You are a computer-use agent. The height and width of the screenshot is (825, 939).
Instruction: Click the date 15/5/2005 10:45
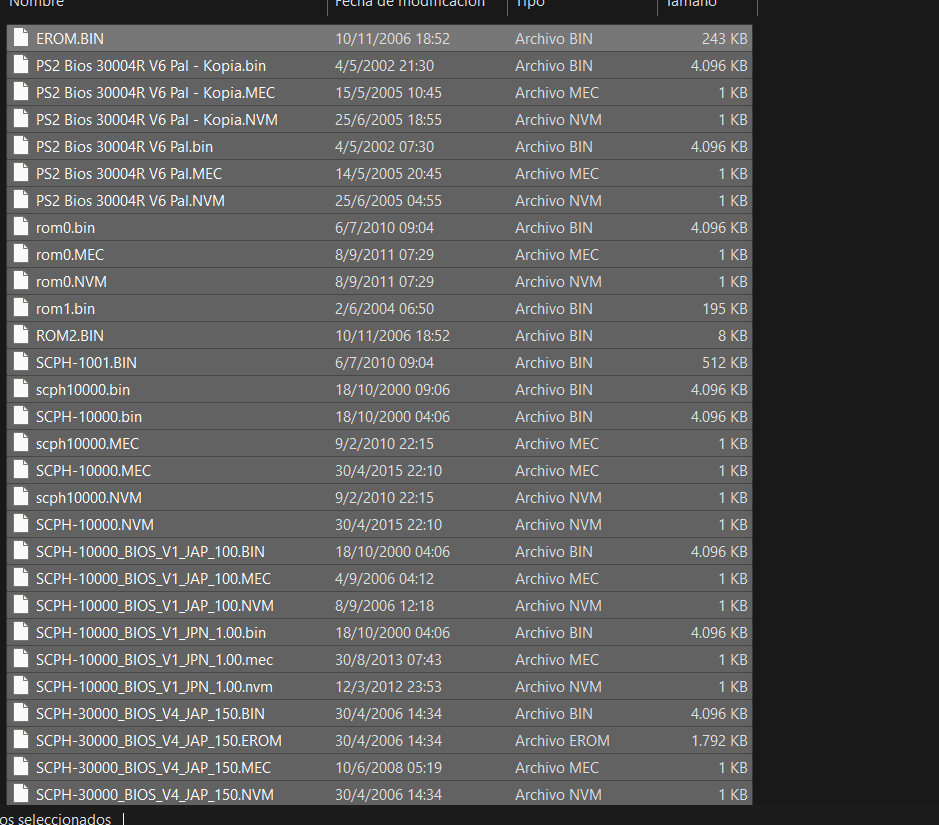click(x=388, y=93)
